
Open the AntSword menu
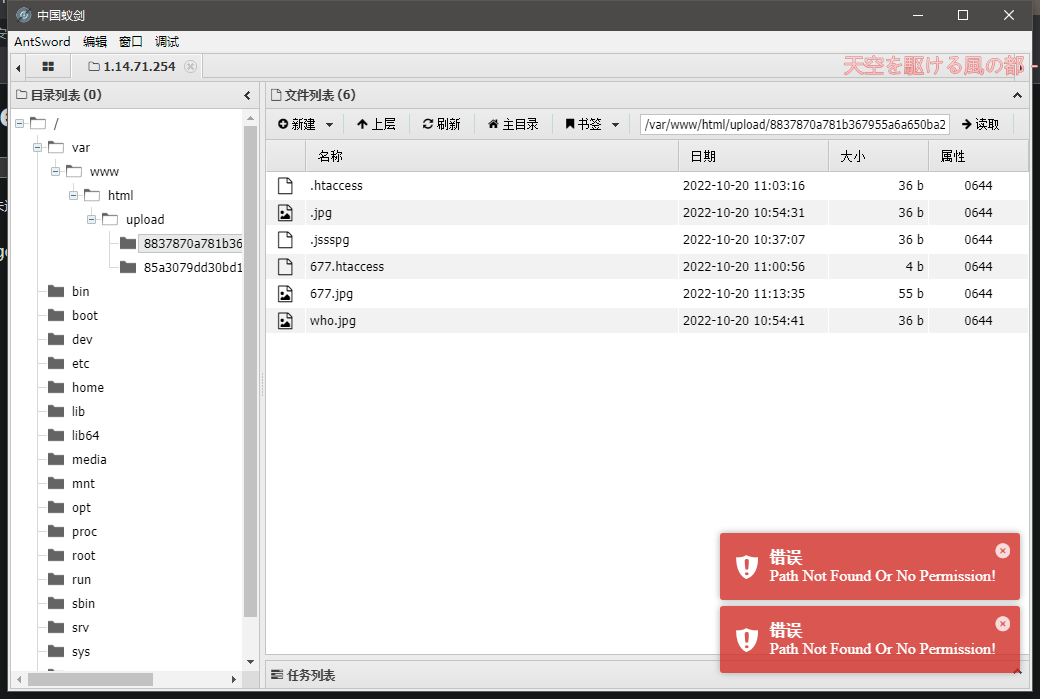42,41
